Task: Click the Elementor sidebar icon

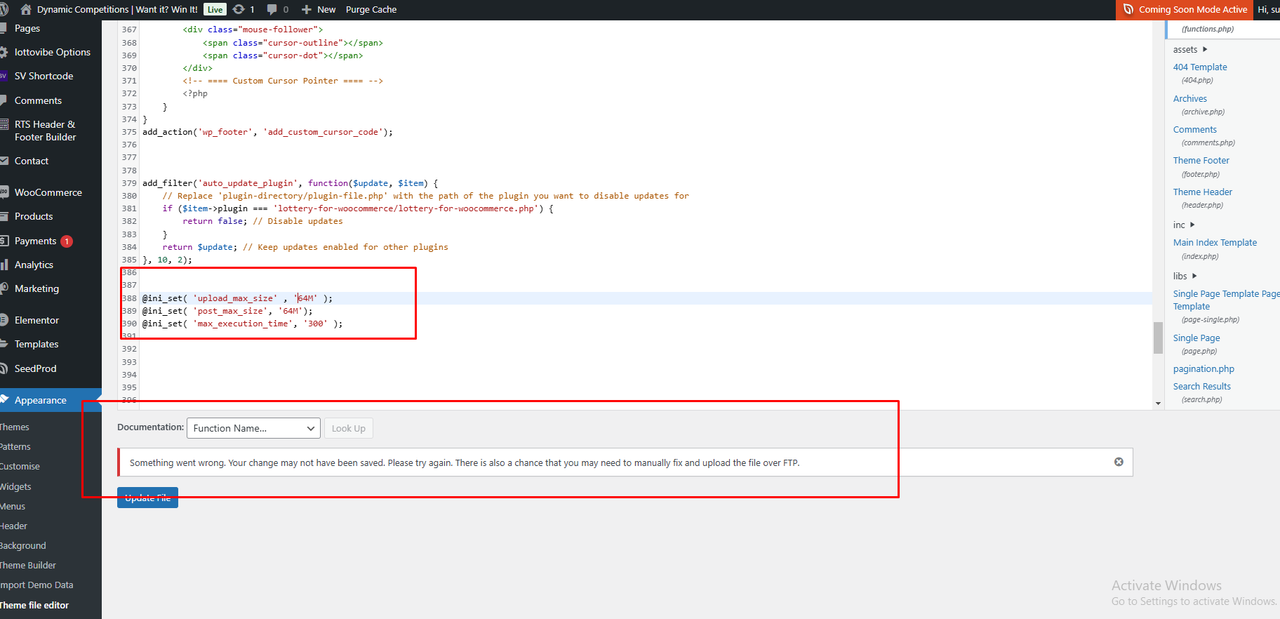Action: coord(3,320)
